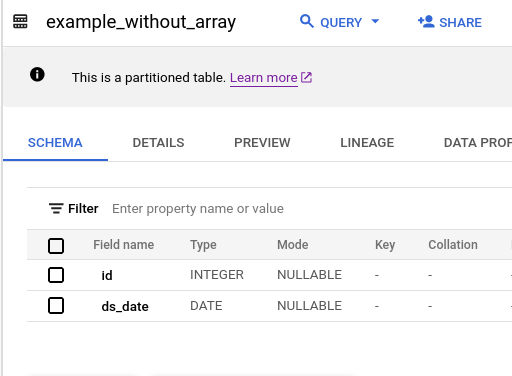The height and width of the screenshot is (376, 512).
Task: Click the info icon in partition notice
Action: pos(37,74)
